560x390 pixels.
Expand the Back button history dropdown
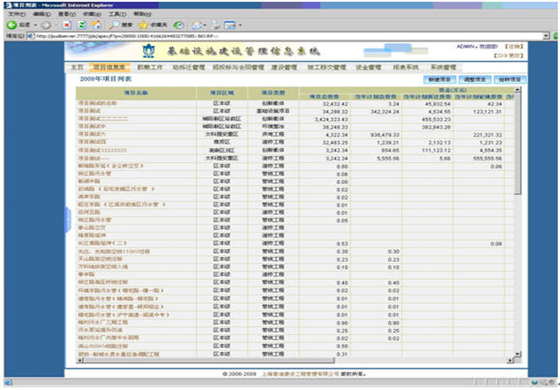(x=35, y=25)
